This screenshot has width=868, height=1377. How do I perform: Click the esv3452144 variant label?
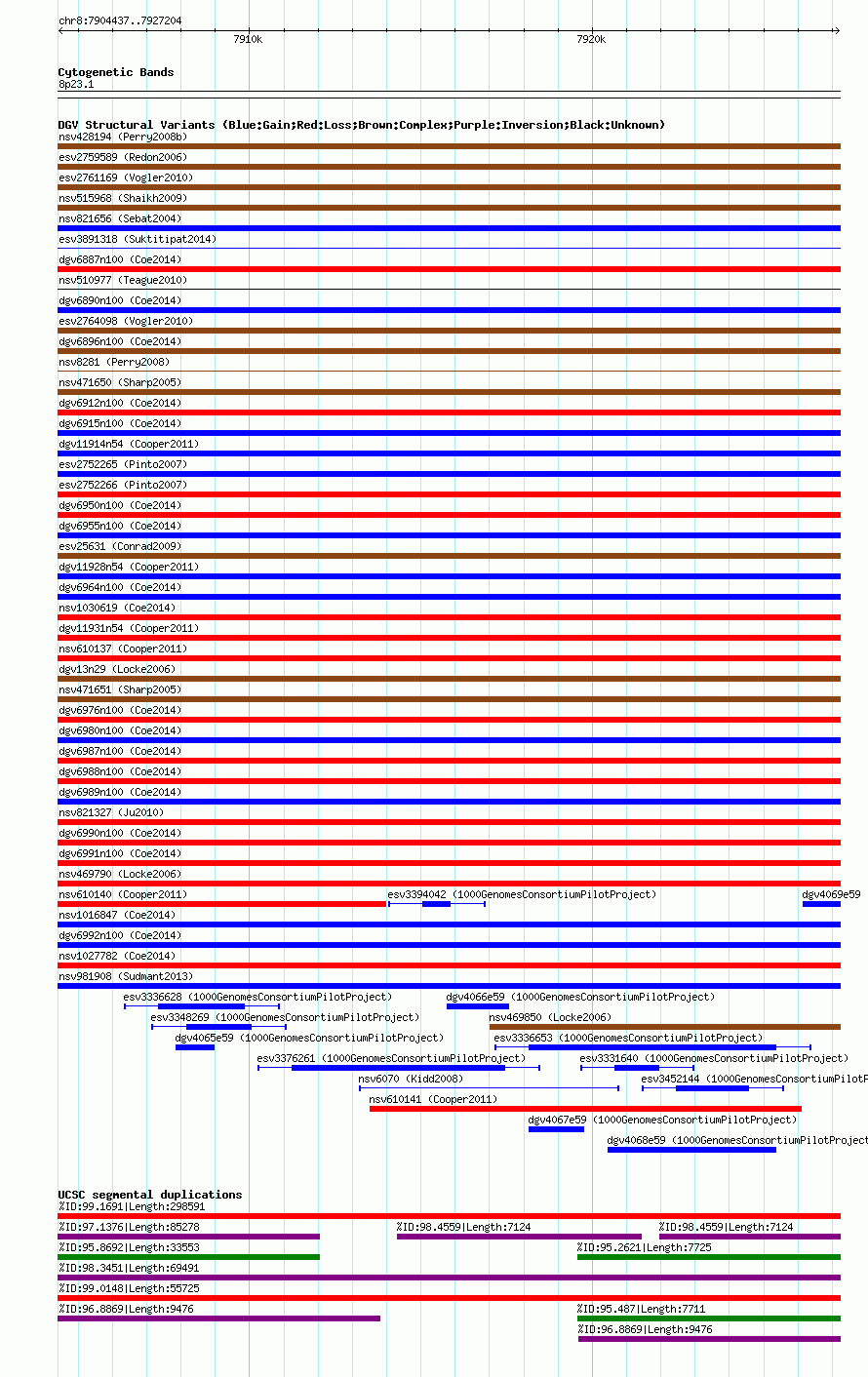[754, 1079]
